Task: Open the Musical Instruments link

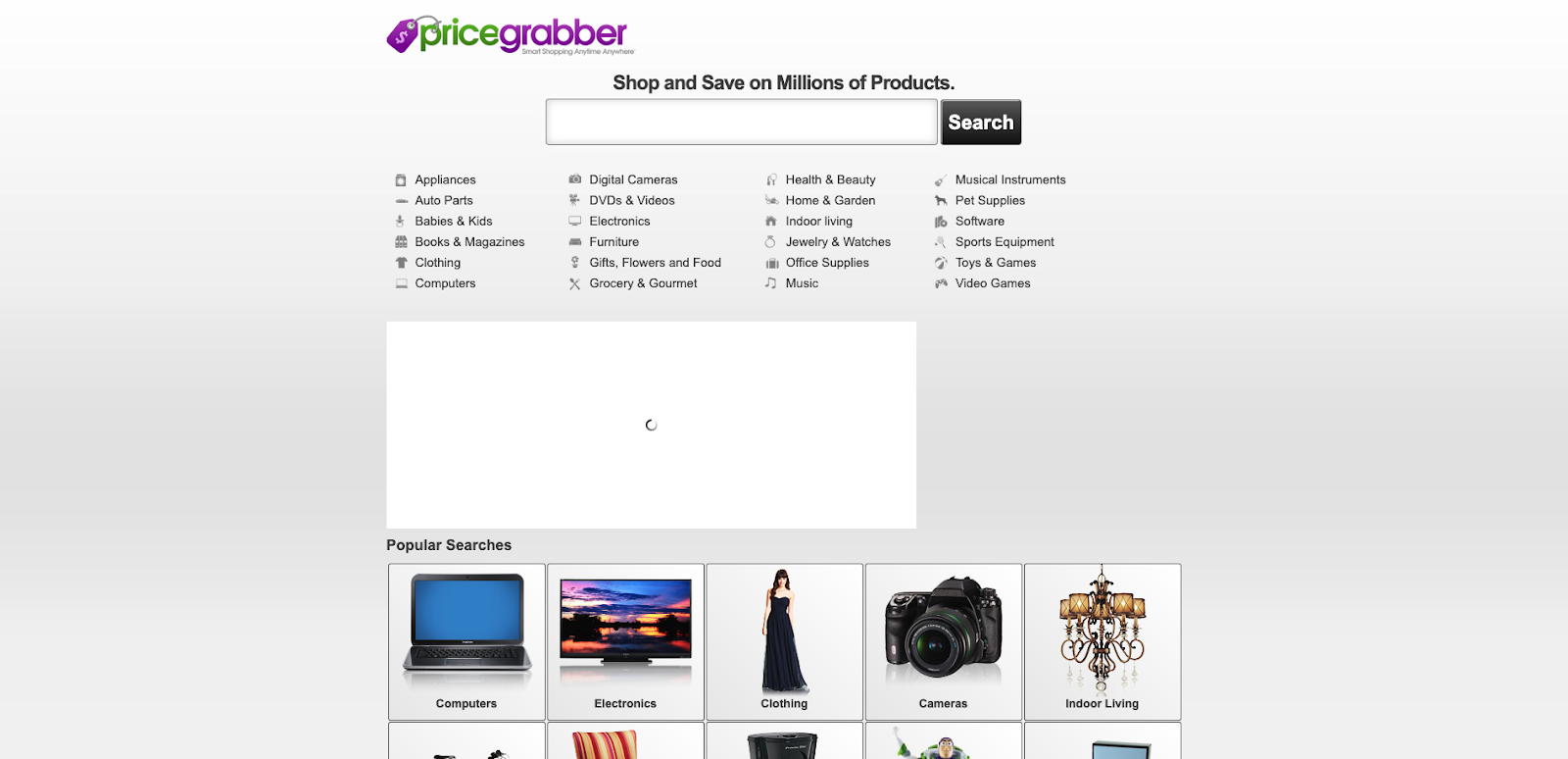Action: (x=1010, y=179)
